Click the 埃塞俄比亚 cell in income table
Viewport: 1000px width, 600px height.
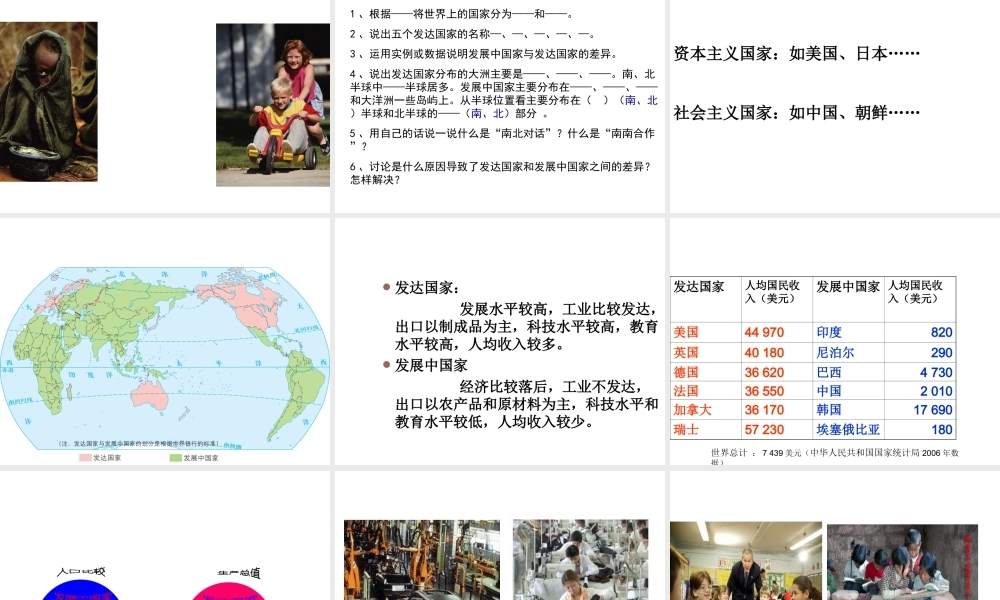pos(848,430)
